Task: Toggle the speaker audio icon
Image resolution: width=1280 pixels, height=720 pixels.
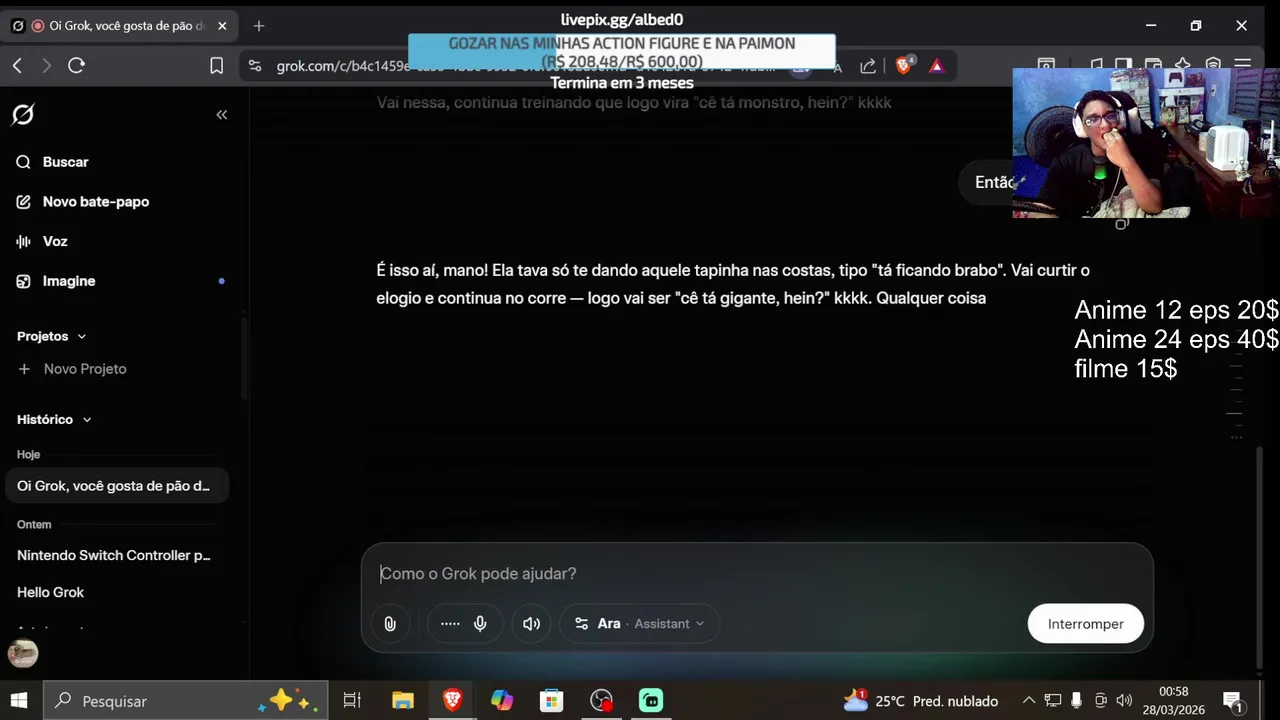Action: [532, 624]
